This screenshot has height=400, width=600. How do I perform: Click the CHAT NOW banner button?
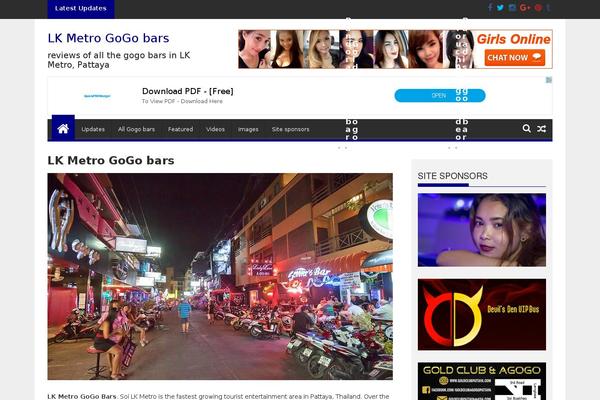point(515,57)
